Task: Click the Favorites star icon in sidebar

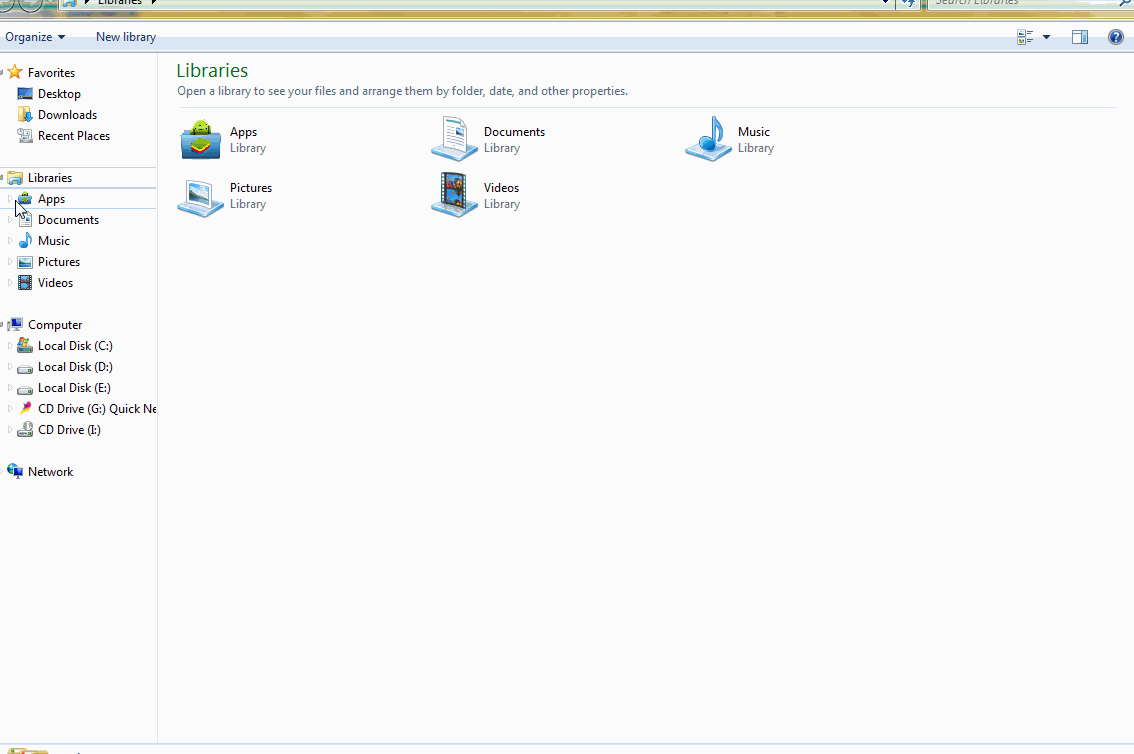Action: pyautogui.click(x=15, y=72)
